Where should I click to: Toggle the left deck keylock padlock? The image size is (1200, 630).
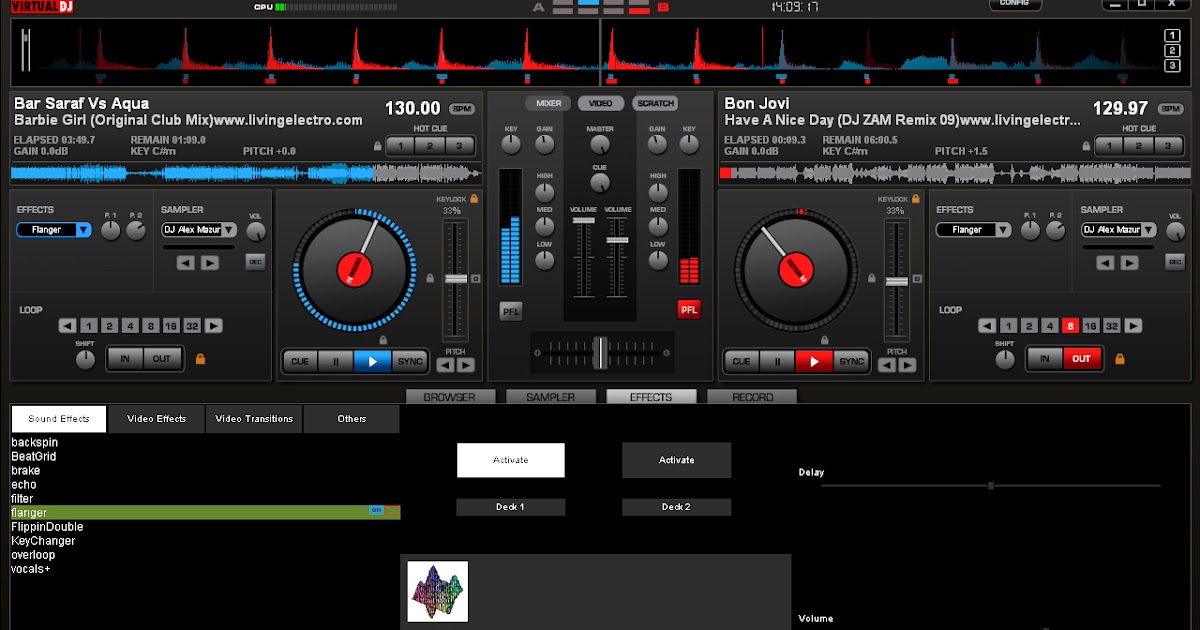click(x=474, y=199)
